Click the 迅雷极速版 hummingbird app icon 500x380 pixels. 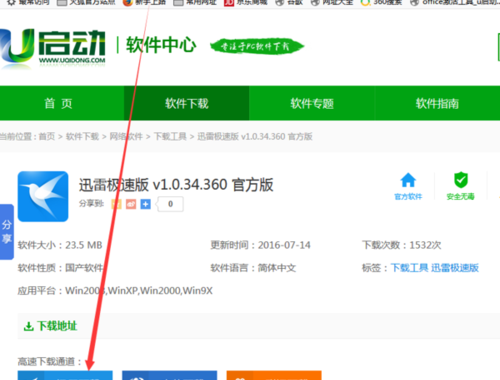point(43,196)
